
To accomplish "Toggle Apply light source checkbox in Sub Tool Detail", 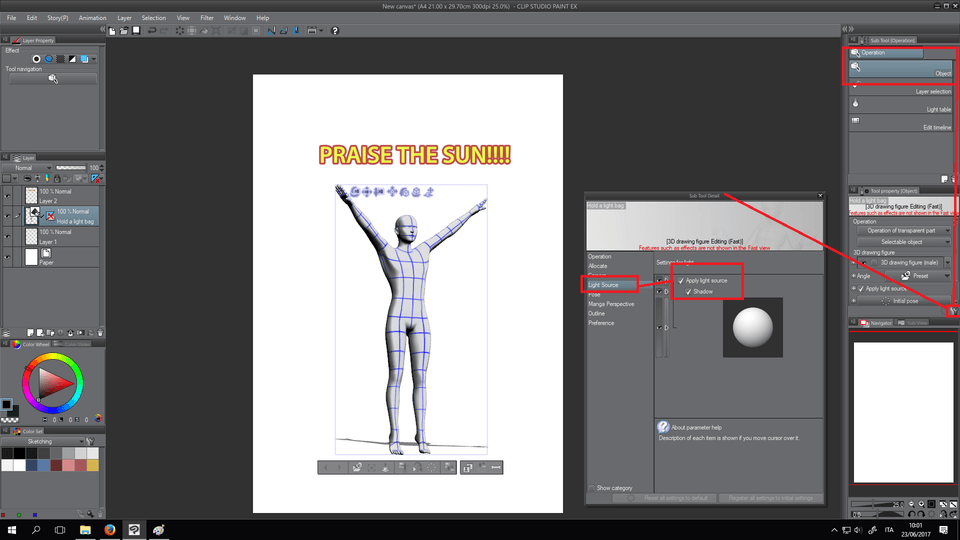I will point(681,280).
